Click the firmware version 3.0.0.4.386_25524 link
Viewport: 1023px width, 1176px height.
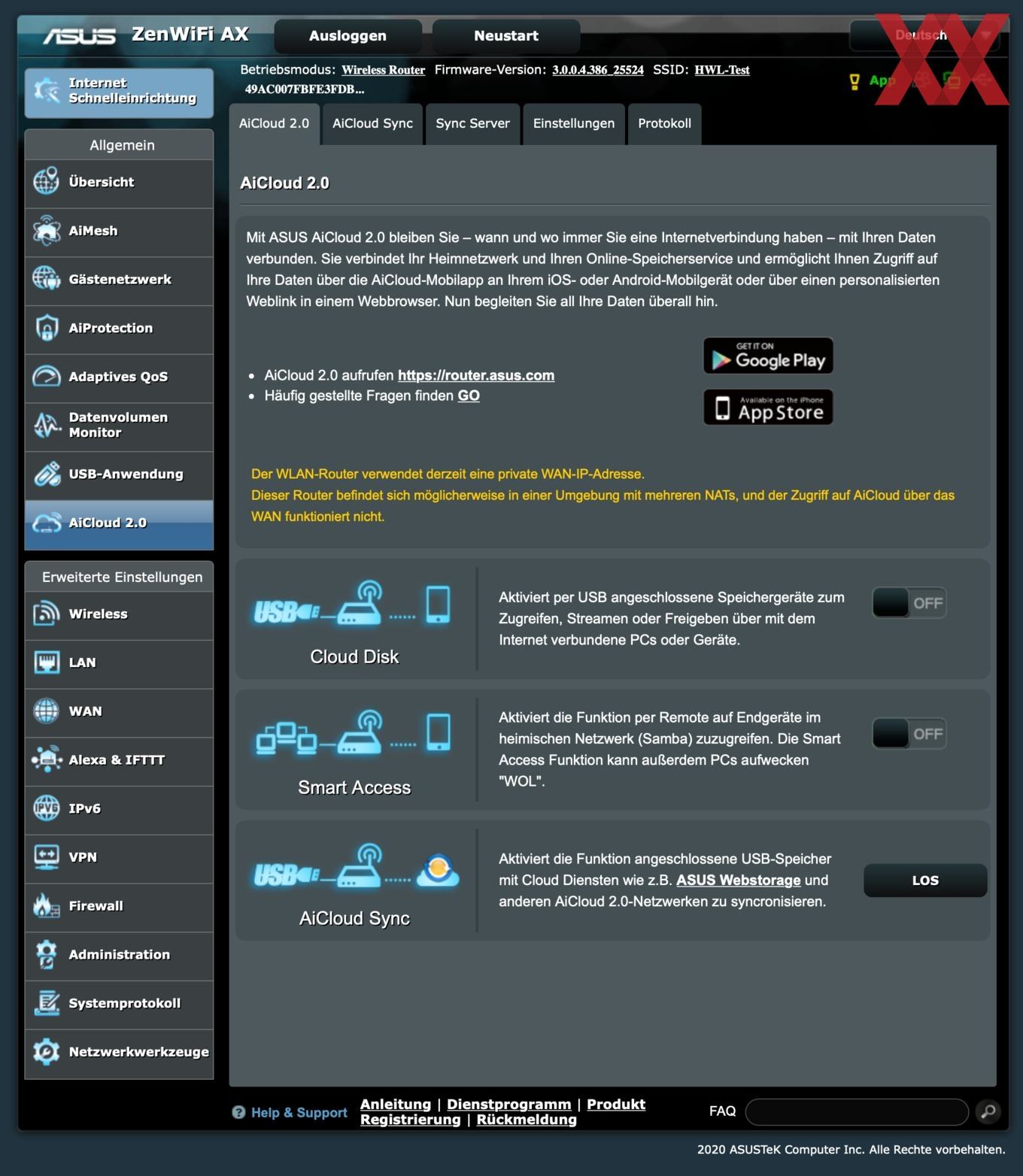point(598,70)
